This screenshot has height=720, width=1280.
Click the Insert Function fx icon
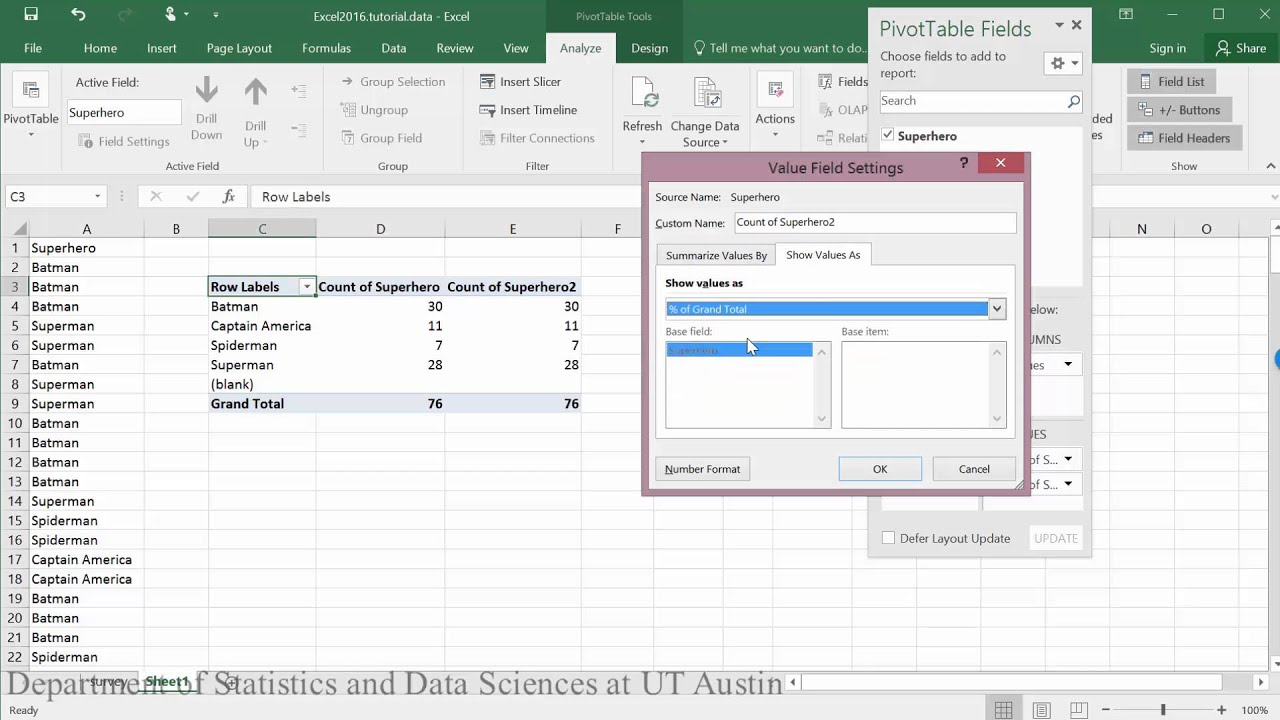(x=229, y=197)
